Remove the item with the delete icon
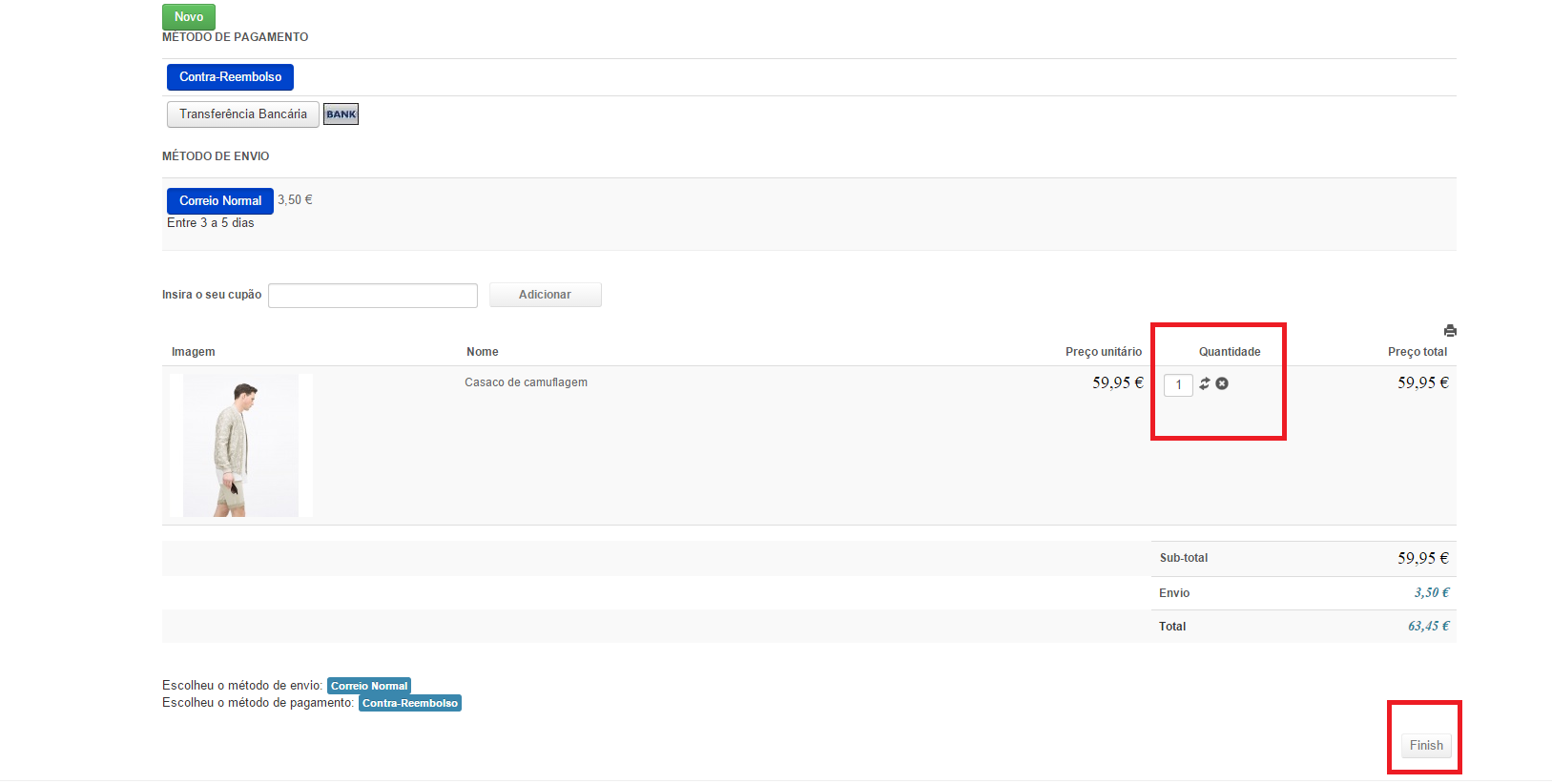Image resolution: width=1552 pixels, height=784 pixels. tap(1222, 383)
